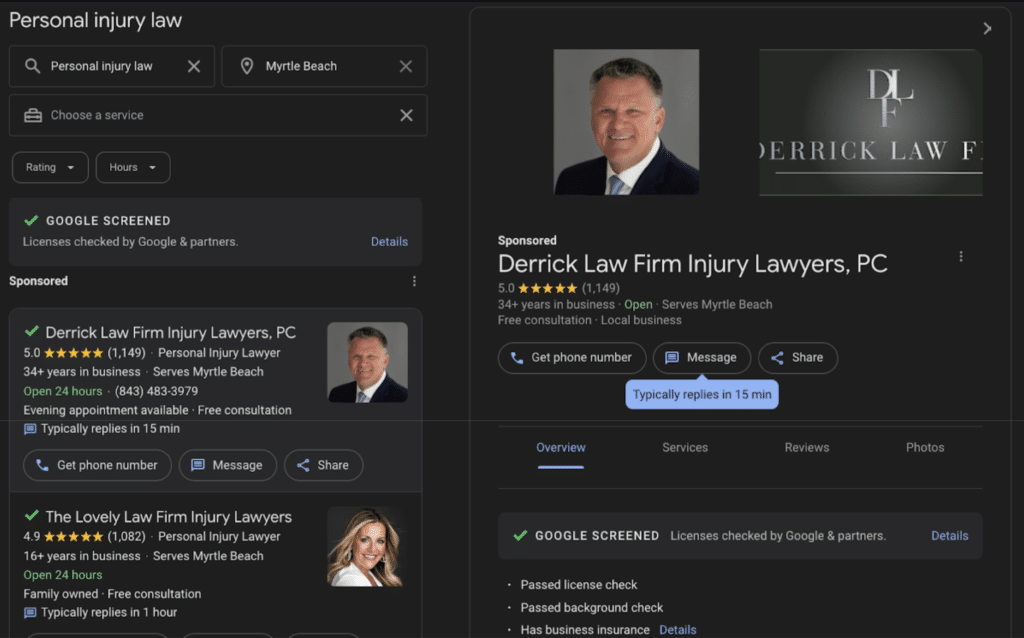This screenshot has width=1024, height=638.
Task: Click Message button in Derrick list card
Action: tap(227, 465)
